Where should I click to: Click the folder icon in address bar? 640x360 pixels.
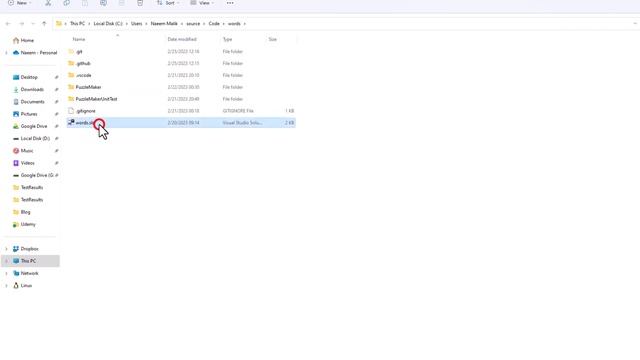tap(59, 24)
